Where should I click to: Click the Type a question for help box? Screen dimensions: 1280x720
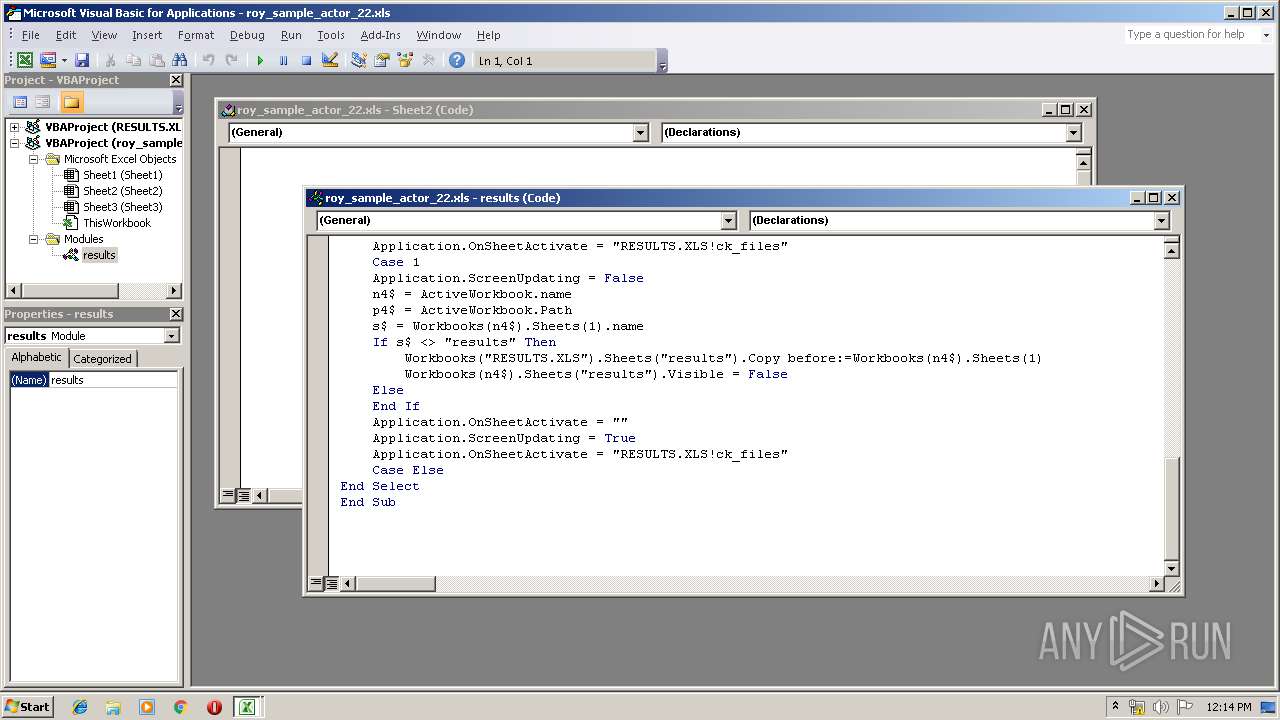(1190, 34)
